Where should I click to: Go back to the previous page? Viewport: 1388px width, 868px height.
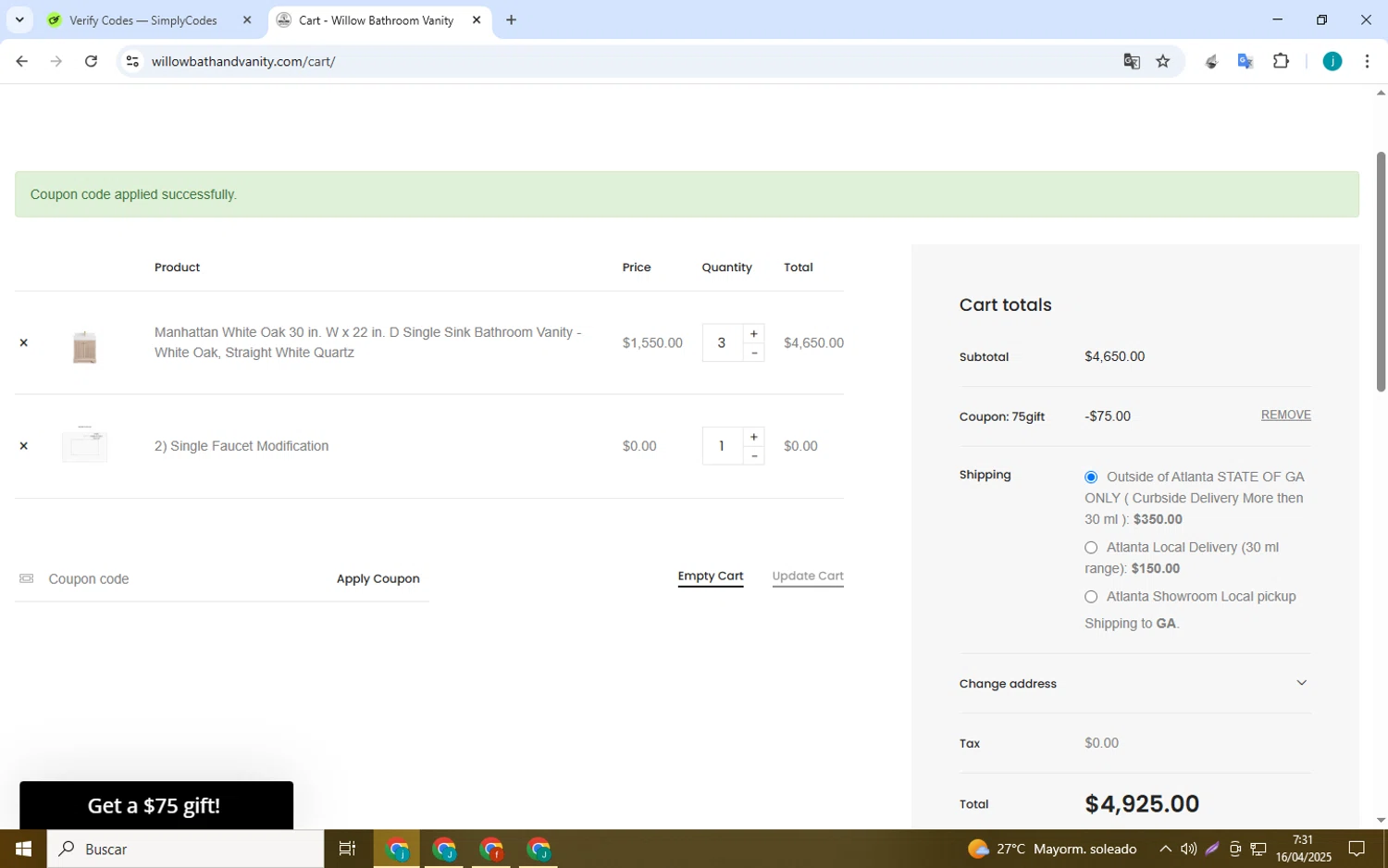point(21,61)
